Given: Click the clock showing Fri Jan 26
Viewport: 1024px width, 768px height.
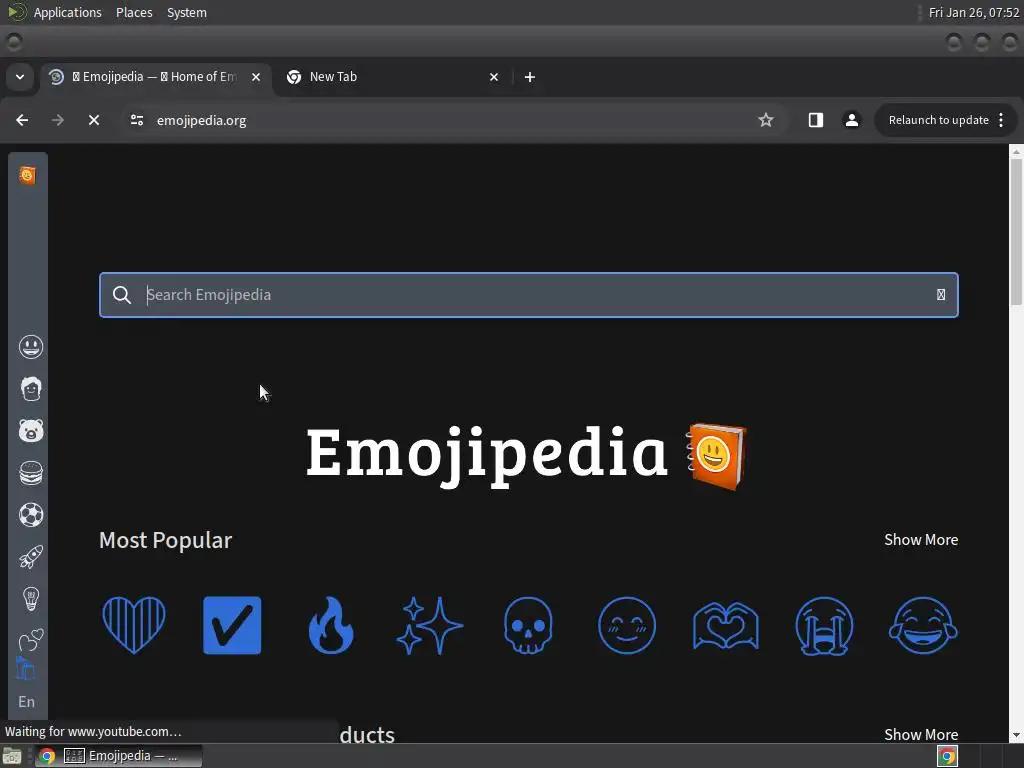Looking at the screenshot, I should [x=974, y=12].
